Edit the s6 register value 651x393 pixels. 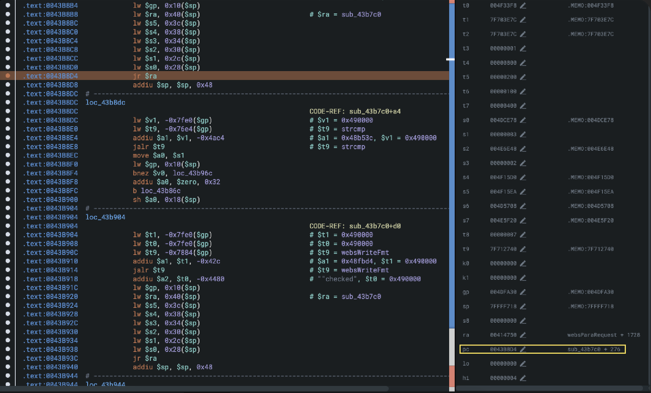(523, 206)
